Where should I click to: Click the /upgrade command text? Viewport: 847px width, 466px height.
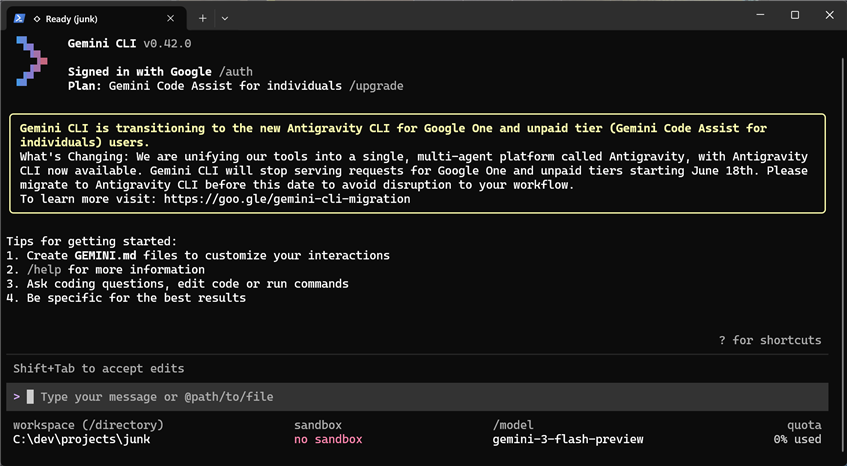pos(376,86)
